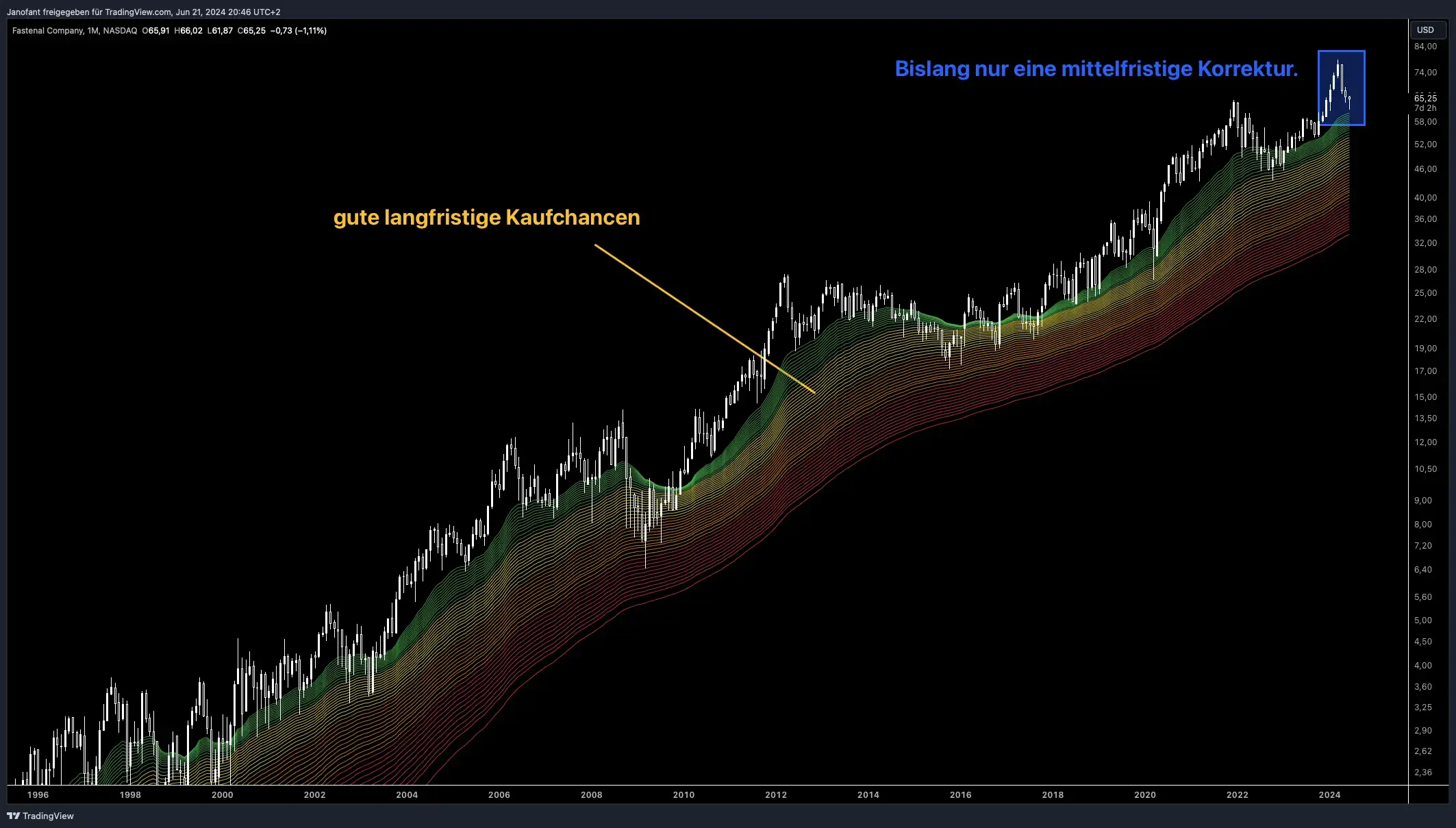Click the 74,00 price axis label

(x=1425, y=73)
